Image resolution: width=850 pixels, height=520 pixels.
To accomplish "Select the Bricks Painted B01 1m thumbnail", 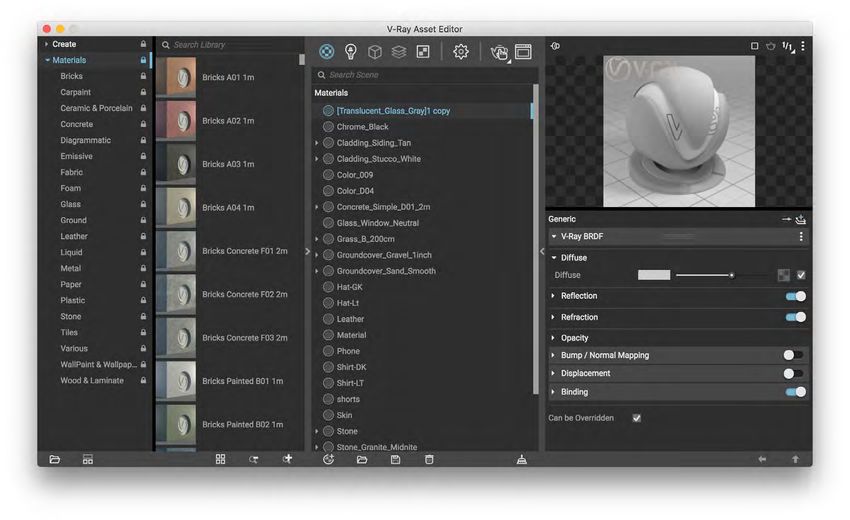I will (x=176, y=381).
